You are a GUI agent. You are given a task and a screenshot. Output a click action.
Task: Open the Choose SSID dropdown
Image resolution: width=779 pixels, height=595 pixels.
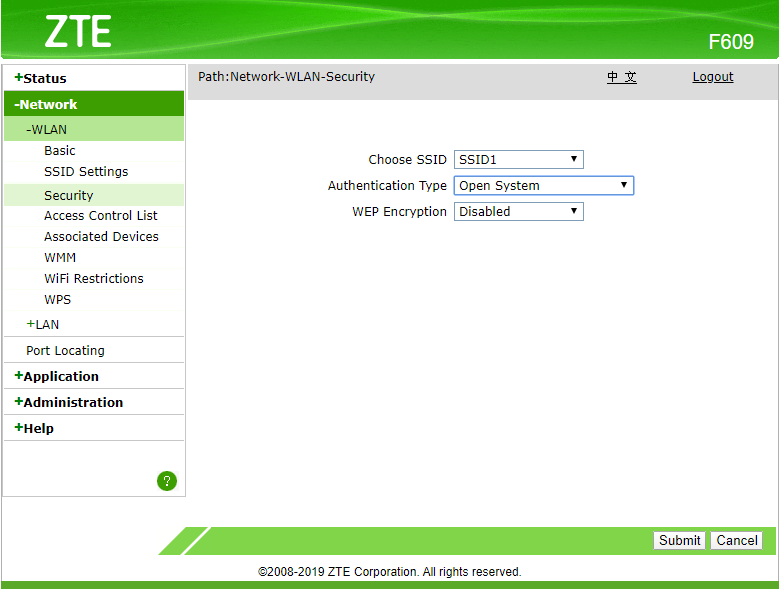[x=519, y=159]
